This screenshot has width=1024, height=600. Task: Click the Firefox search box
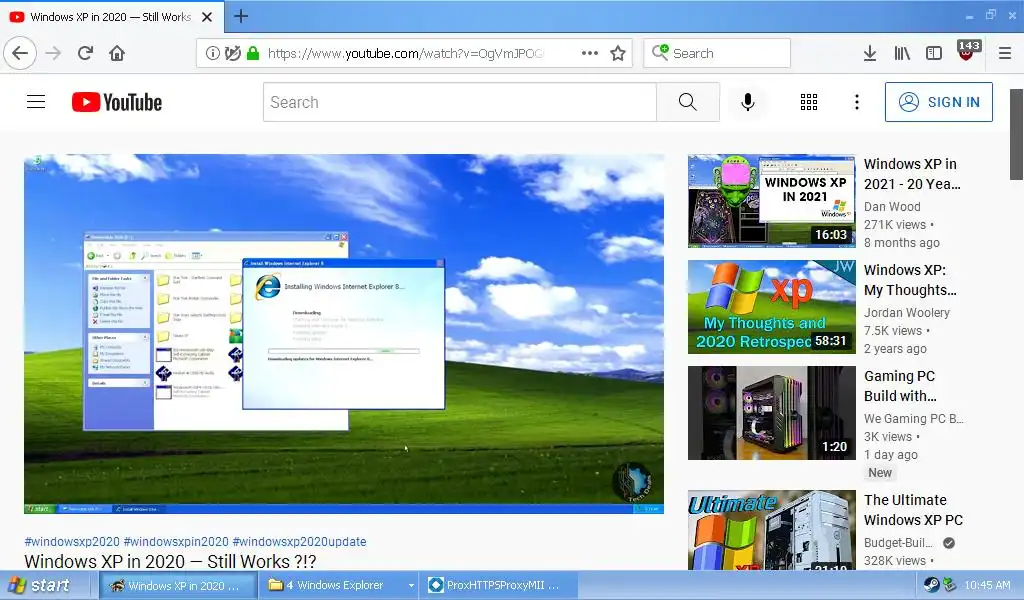pyautogui.click(x=717, y=54)
